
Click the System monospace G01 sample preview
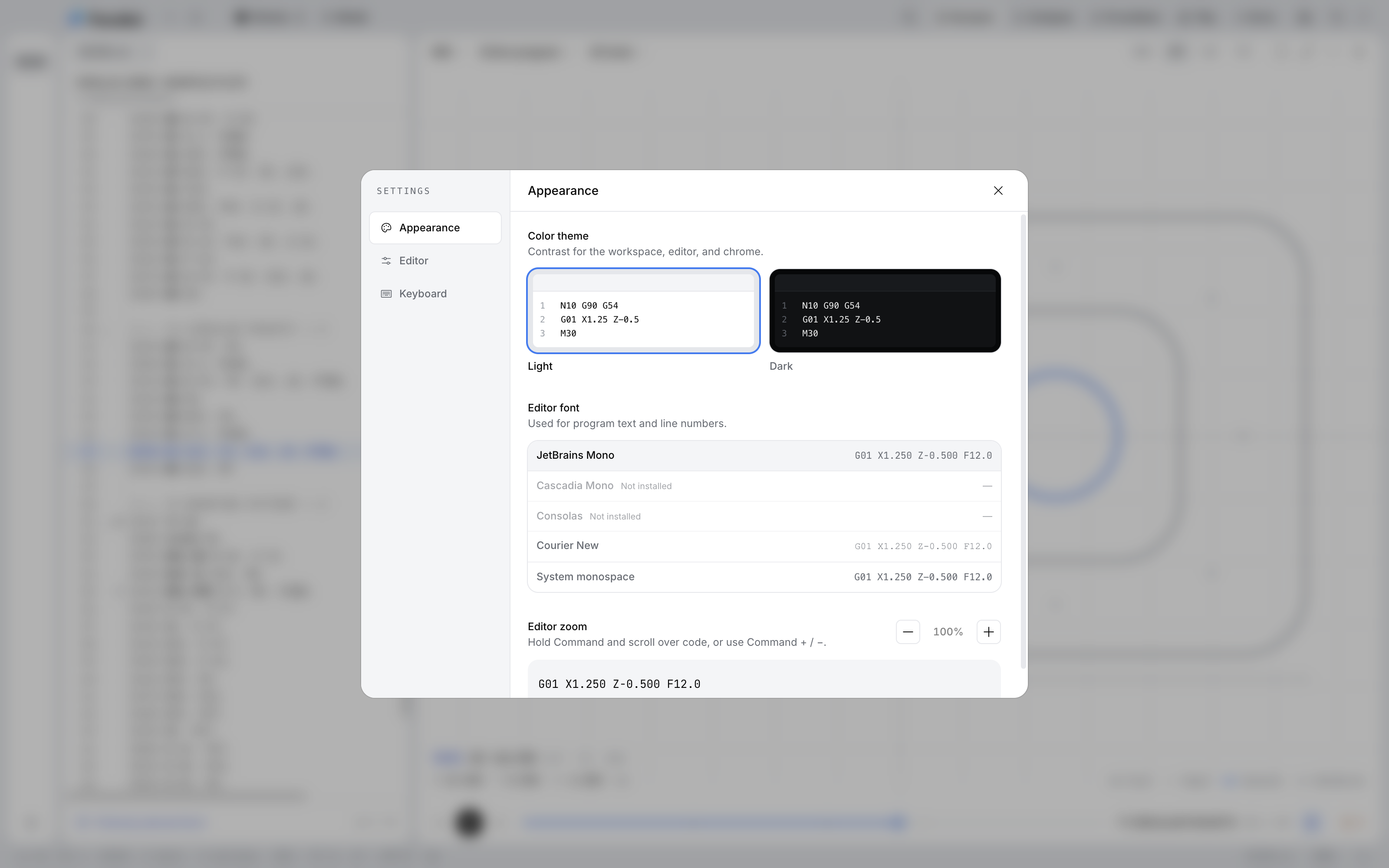coord(923,577)
